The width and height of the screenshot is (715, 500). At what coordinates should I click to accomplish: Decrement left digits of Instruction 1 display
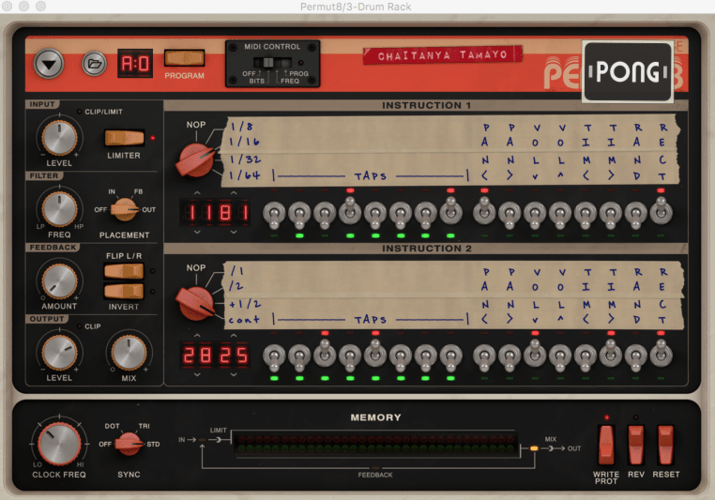(197, 232)
